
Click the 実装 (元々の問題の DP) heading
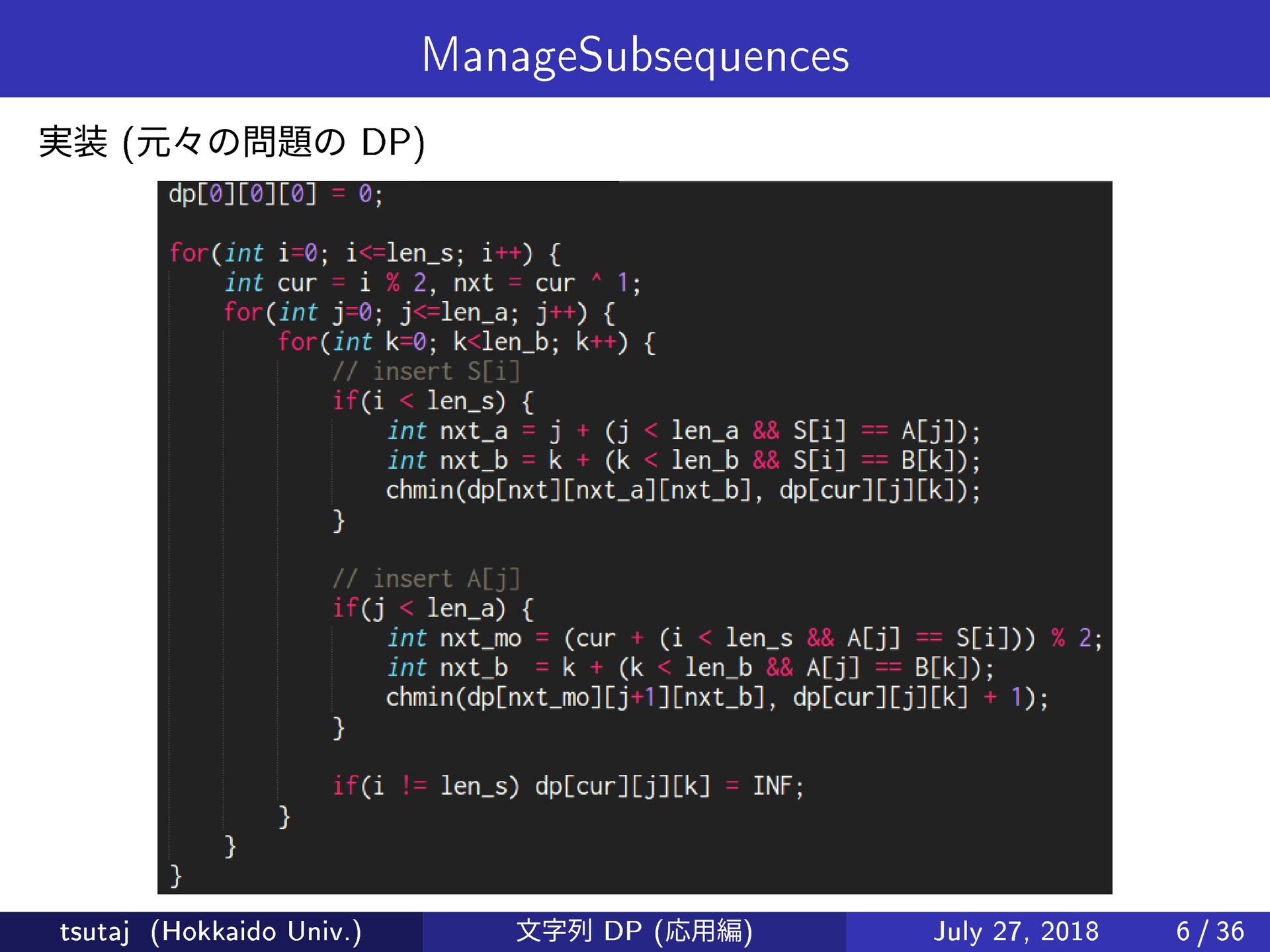tap(232, 142)
